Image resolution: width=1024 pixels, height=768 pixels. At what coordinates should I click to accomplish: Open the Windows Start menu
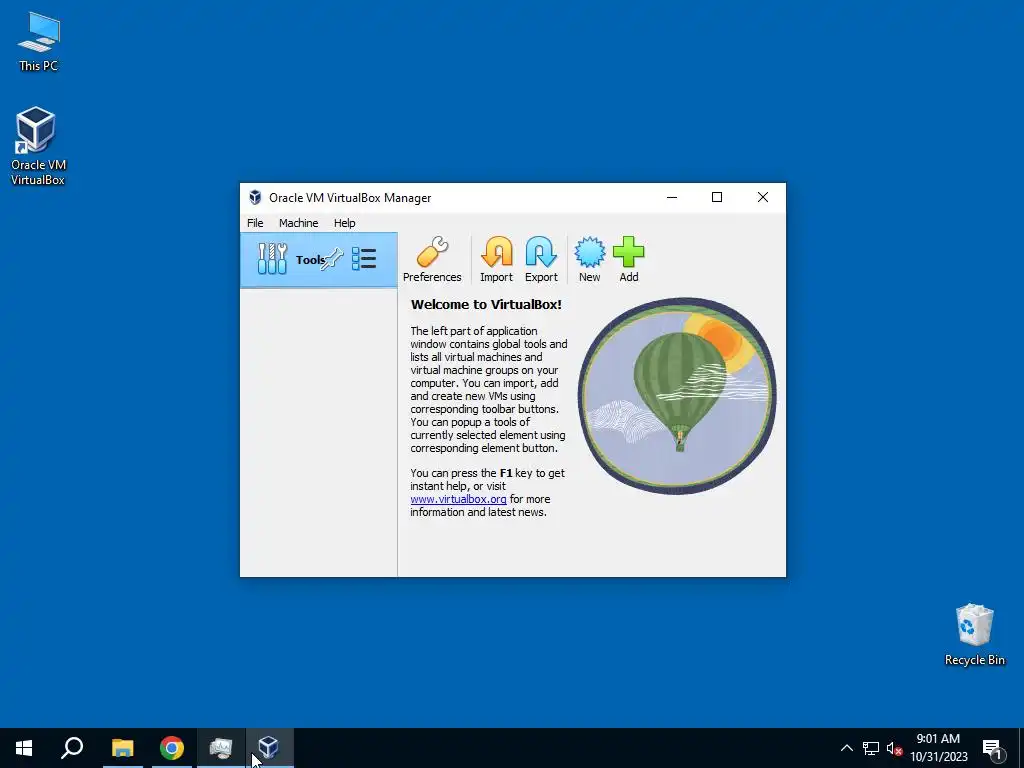coord(24,748)
